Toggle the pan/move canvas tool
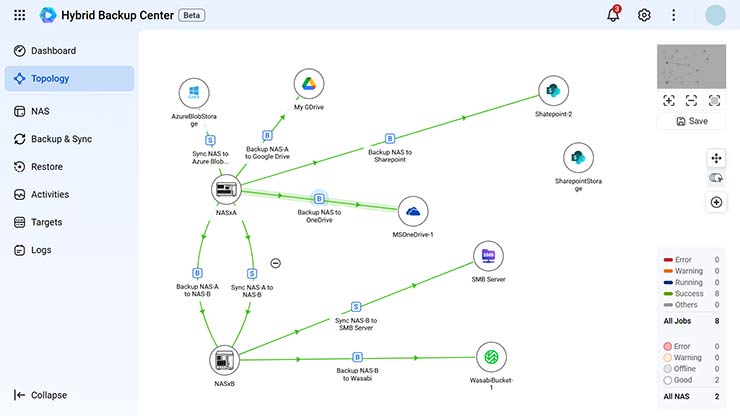This screenshot has width=740, height=416. [x=716, y=158]
